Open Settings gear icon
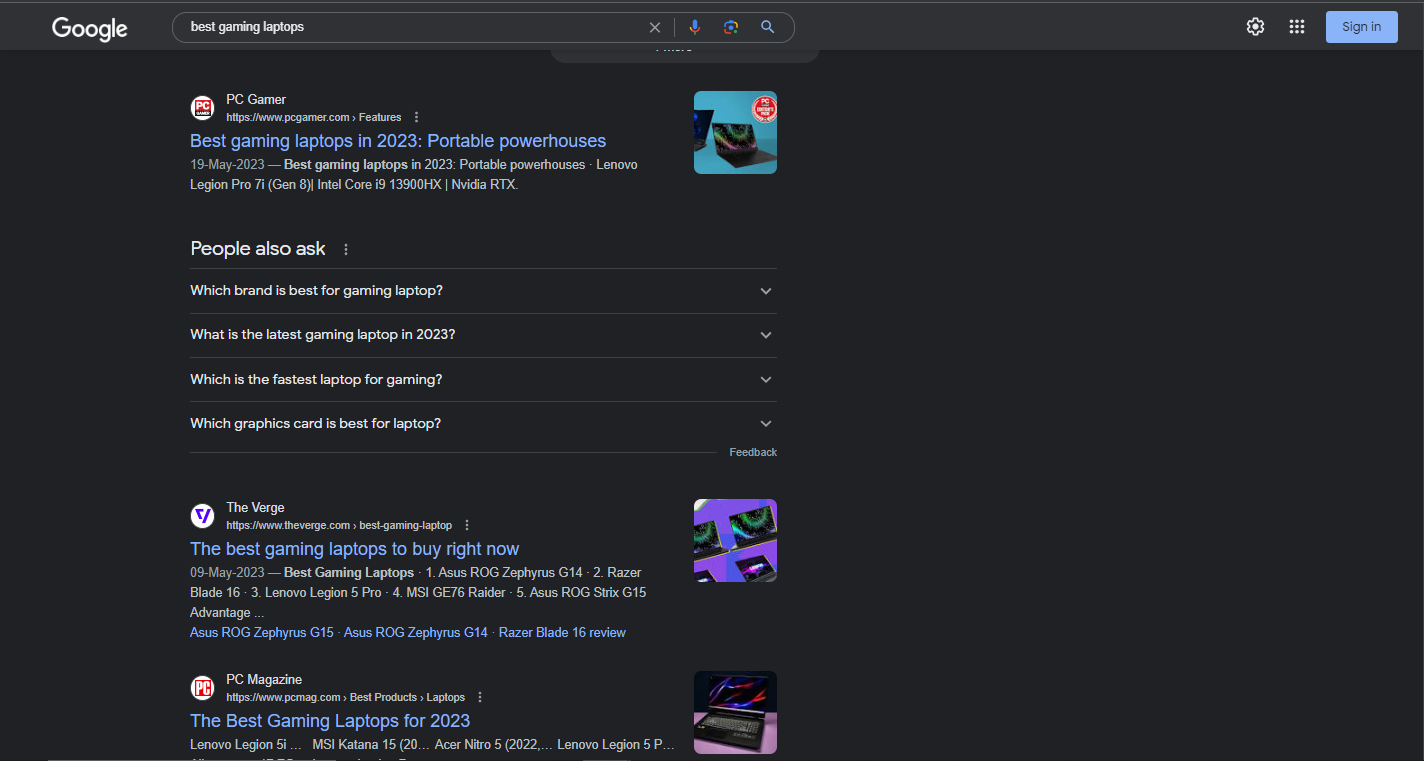 1255,27
